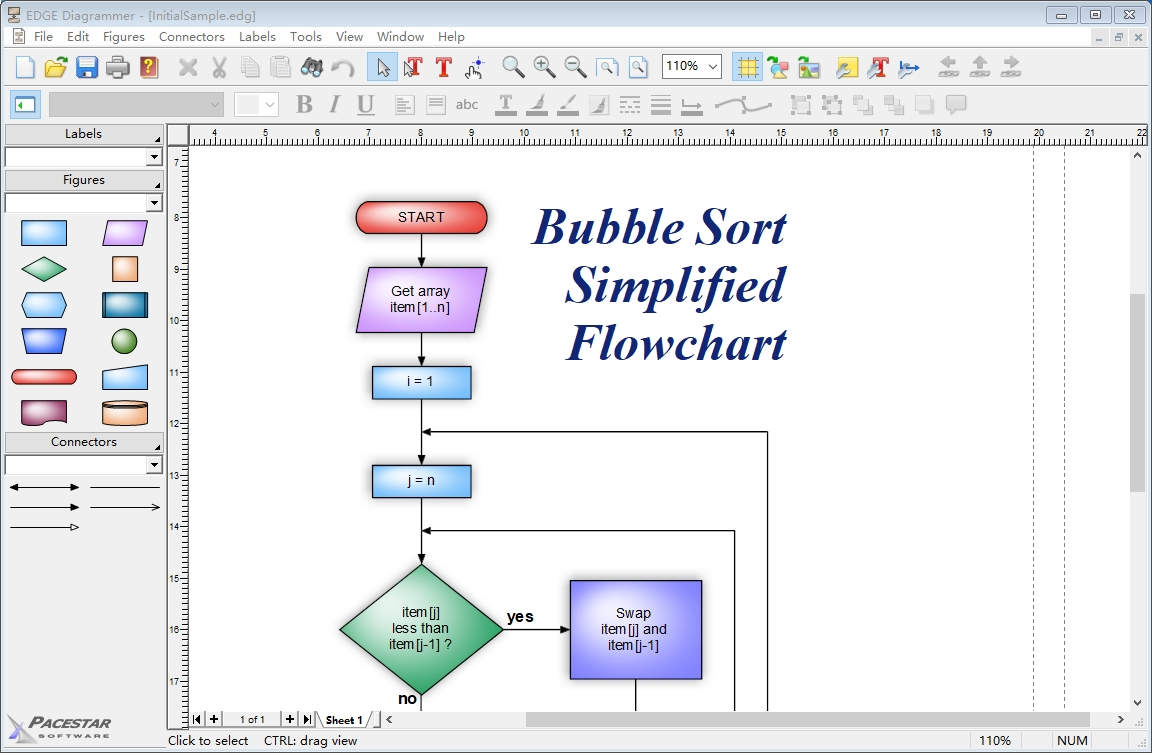
Task: Pick the red rounded terminator figure
Action: (44, 377)
